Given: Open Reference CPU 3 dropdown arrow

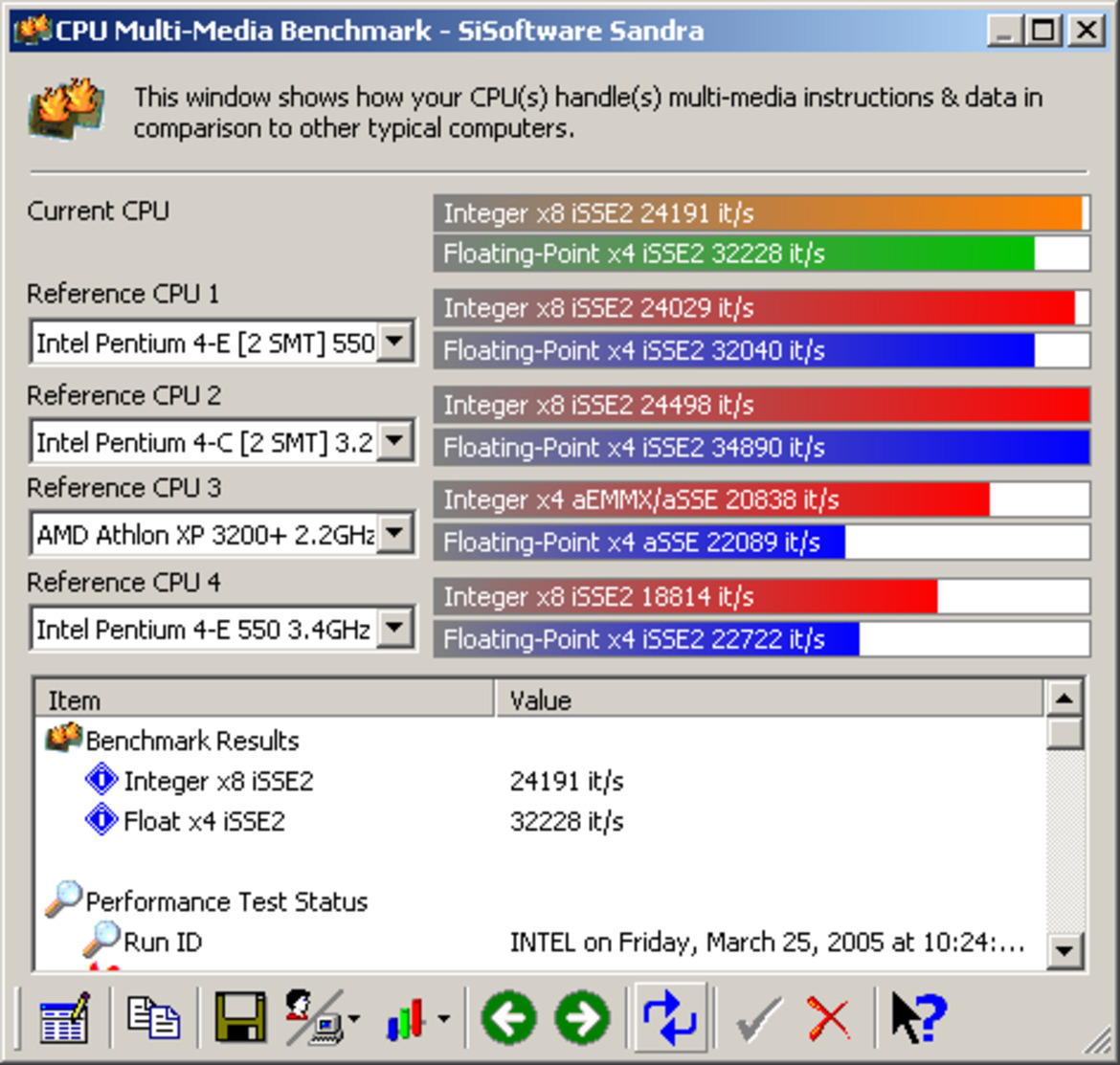Looking at the screenshot, I should pos(395,533).
